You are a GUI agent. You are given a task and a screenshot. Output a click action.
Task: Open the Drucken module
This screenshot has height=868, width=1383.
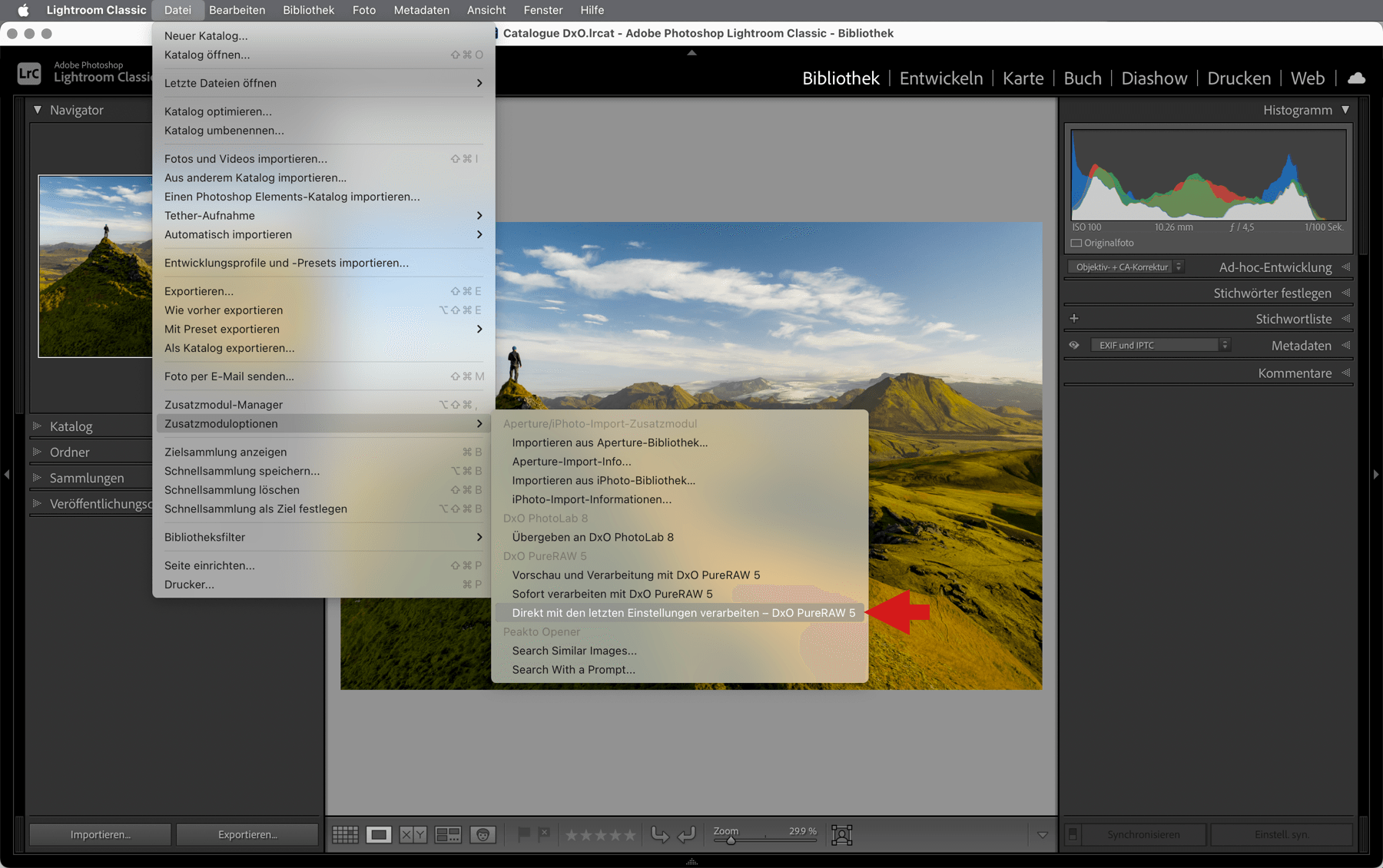coord(1239,78)
